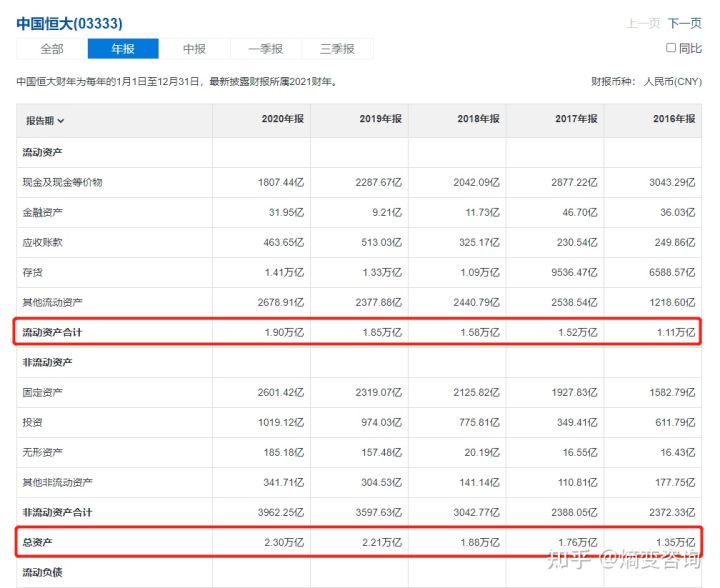Click the 3042.77亿 non-current total
Viewport: 720px width, 588px height.
pos(477,512)
